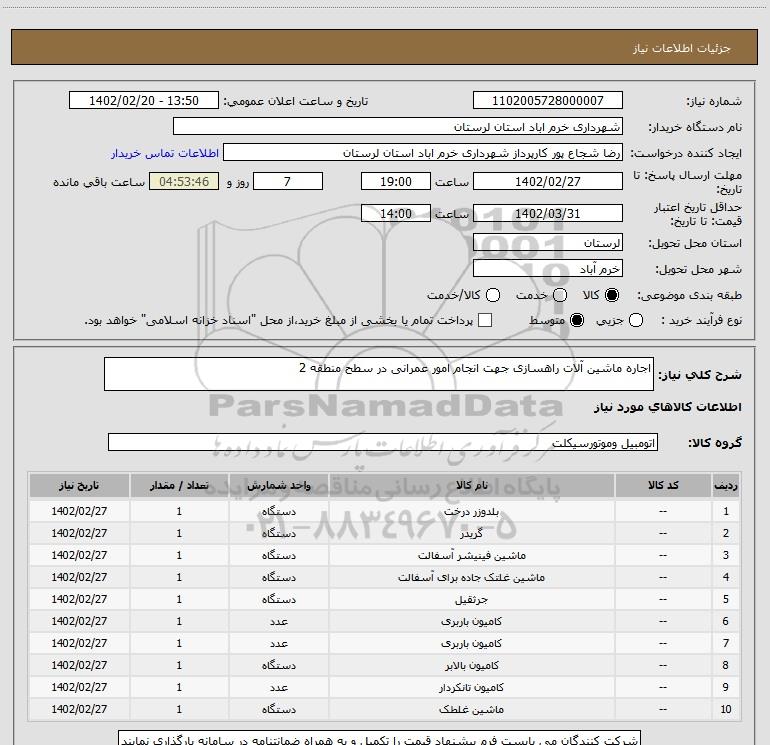Click the request creator name field
770x745 pixels.
point(423,152)
